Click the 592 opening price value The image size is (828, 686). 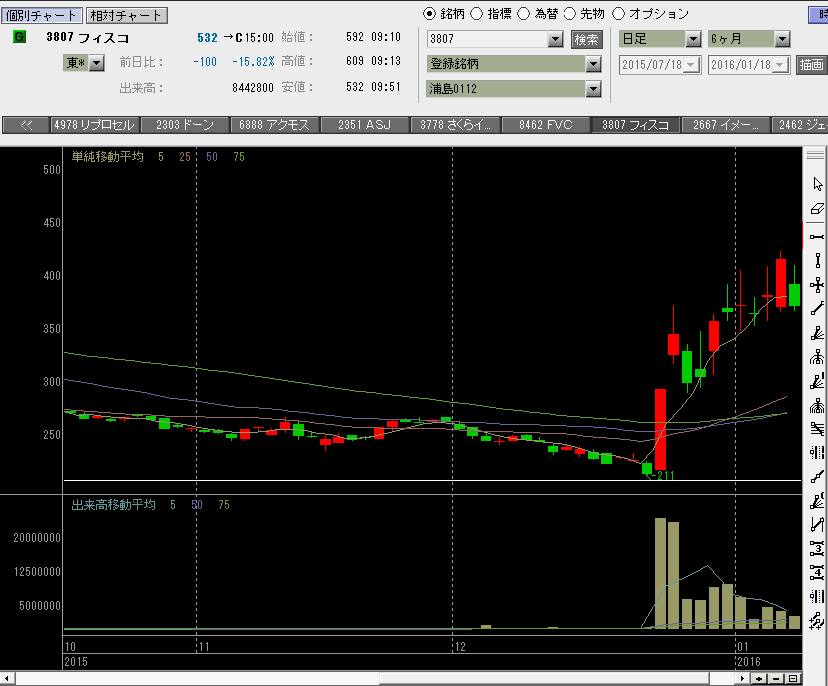(355, 37)
